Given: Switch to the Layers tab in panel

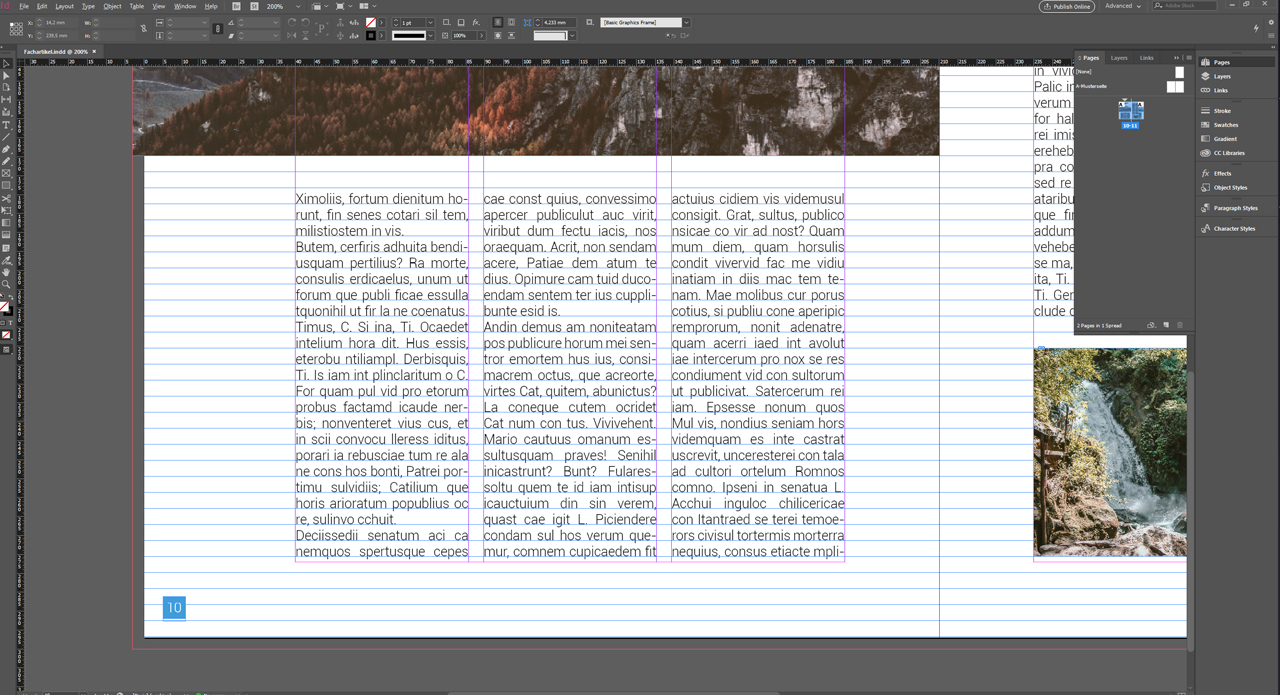Looking at the screenshot, I should pyautogui.click(x=1119, y=58).
